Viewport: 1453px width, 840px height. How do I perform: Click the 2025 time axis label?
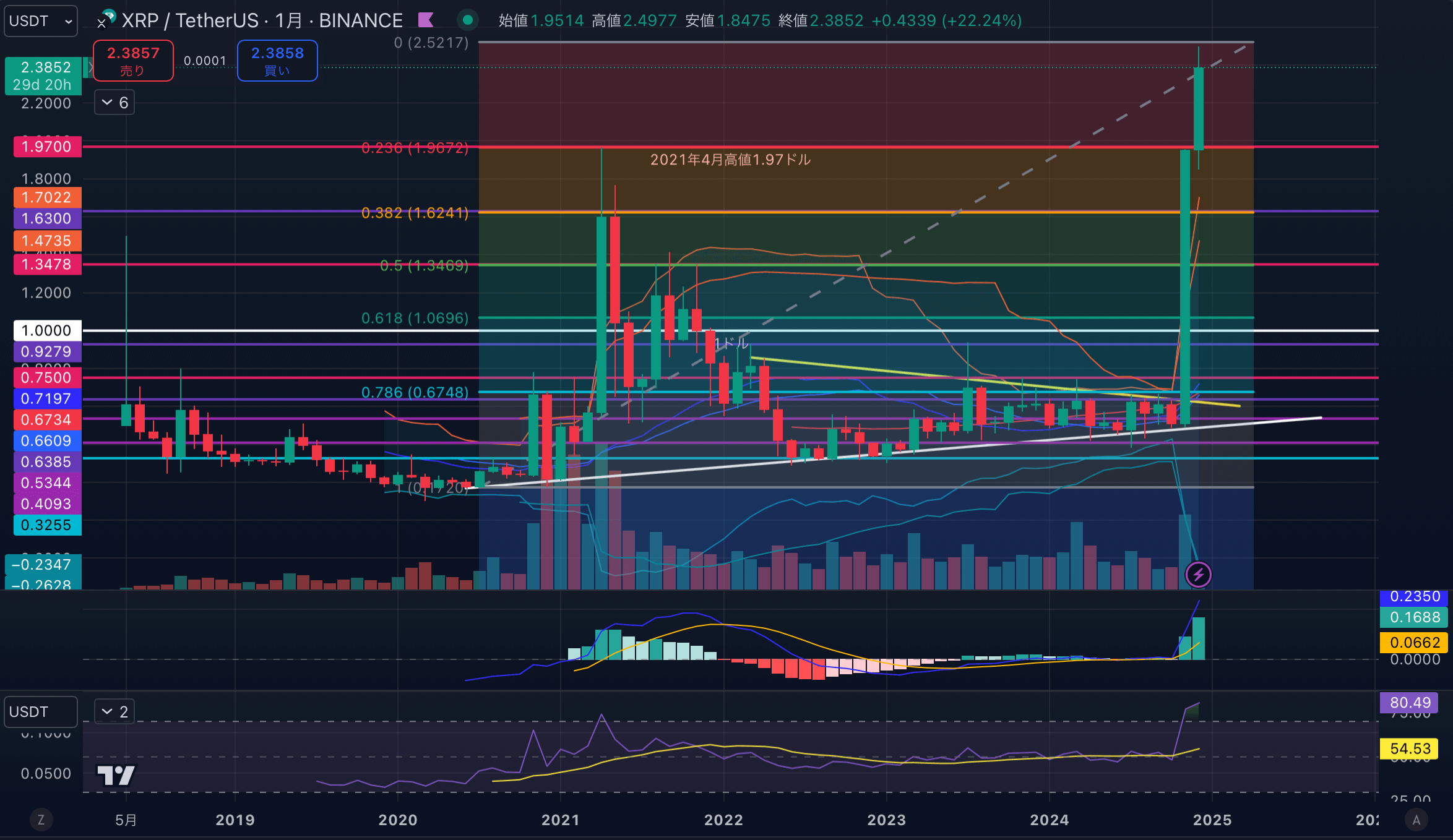point(1212,820)
